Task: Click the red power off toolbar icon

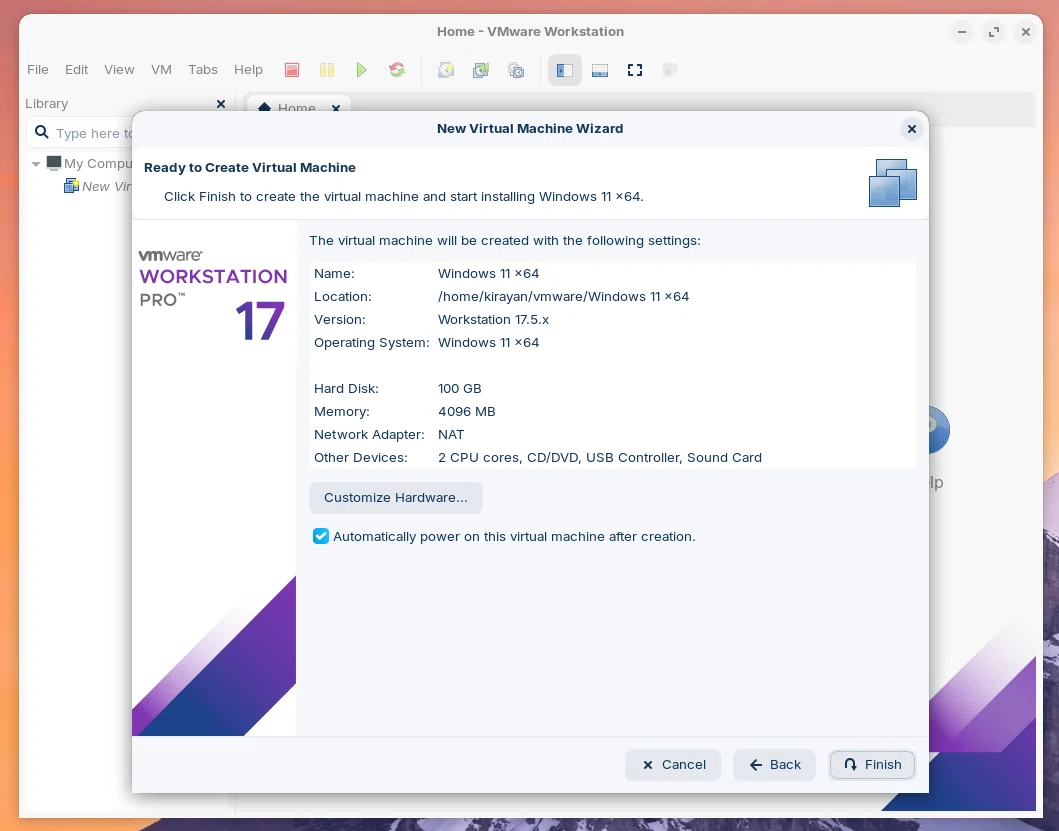Action: pos(292,70)
